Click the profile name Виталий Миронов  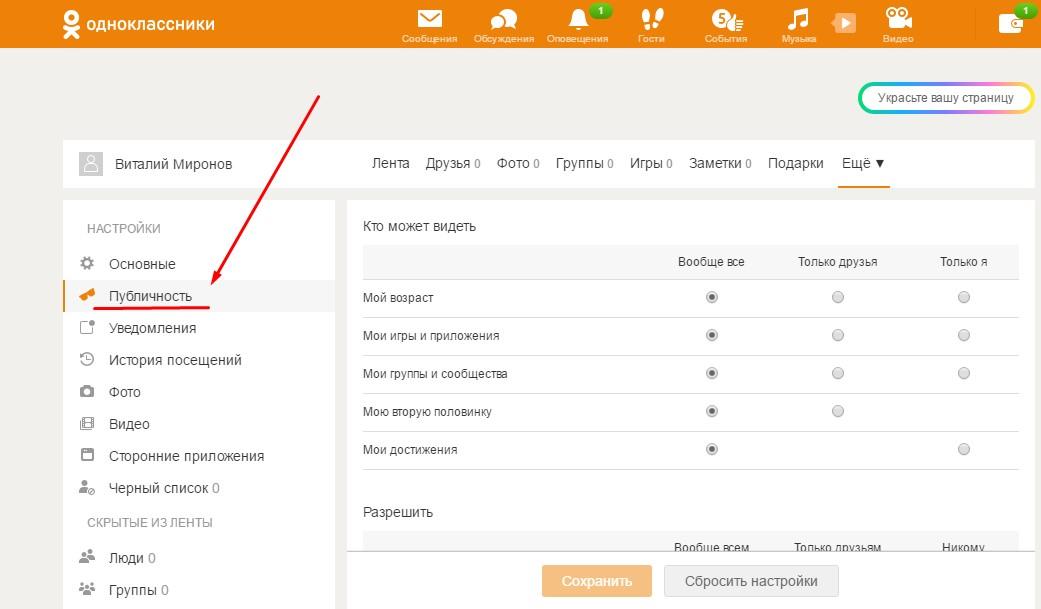(173, 164)
